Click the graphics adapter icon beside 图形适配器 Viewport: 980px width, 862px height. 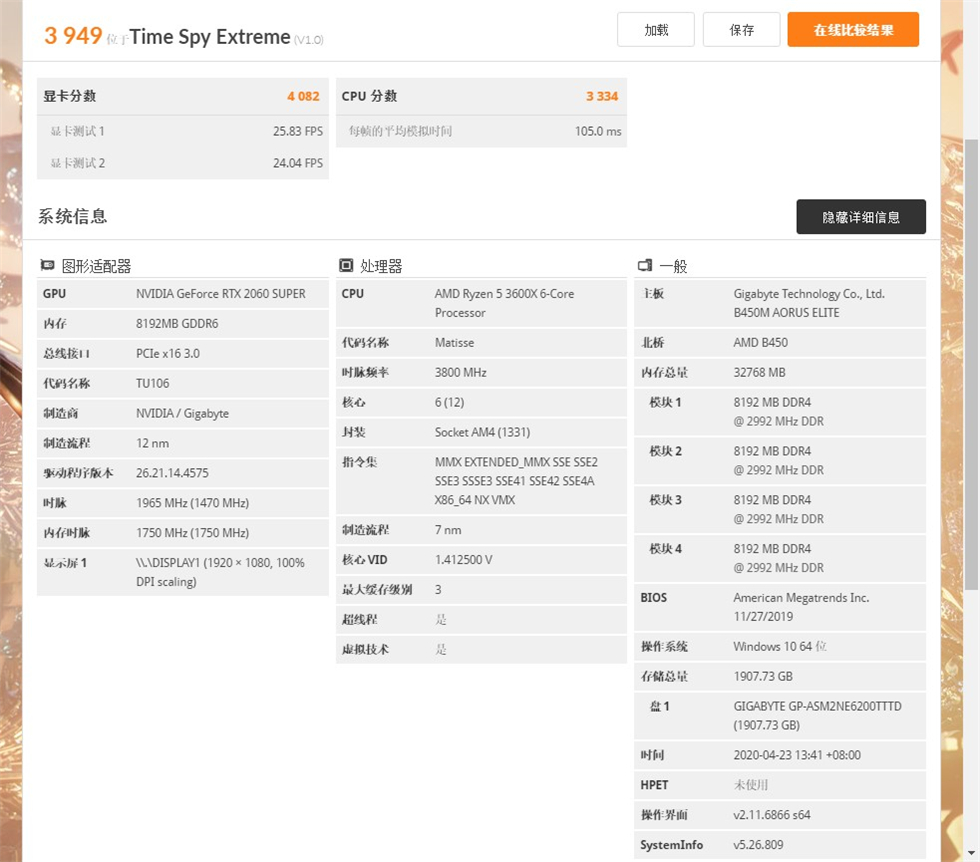click(48, 265)
